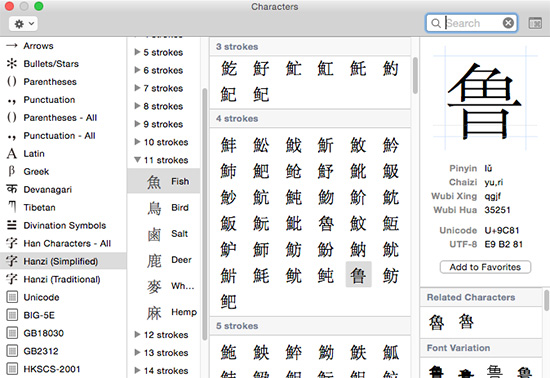The height and width of the screenshot is (378, 550).
Task: Select highlighted 鲁 character in grid
Action: coord(358,275)
